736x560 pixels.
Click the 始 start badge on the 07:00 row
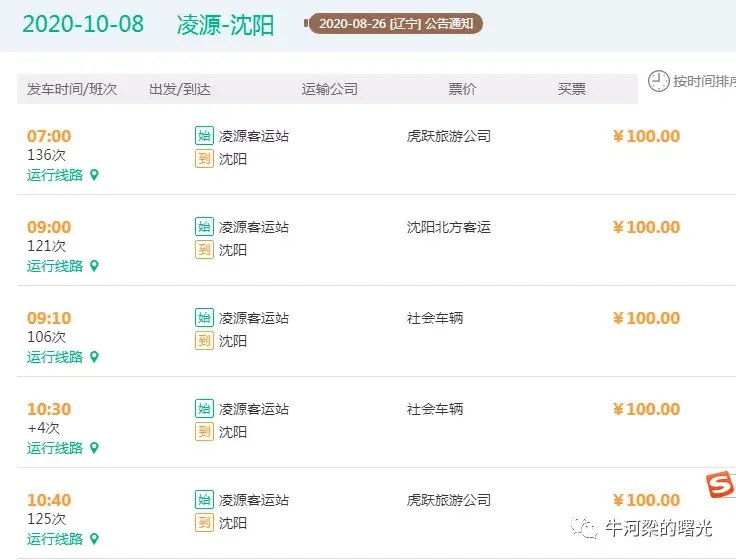[204, 136]
